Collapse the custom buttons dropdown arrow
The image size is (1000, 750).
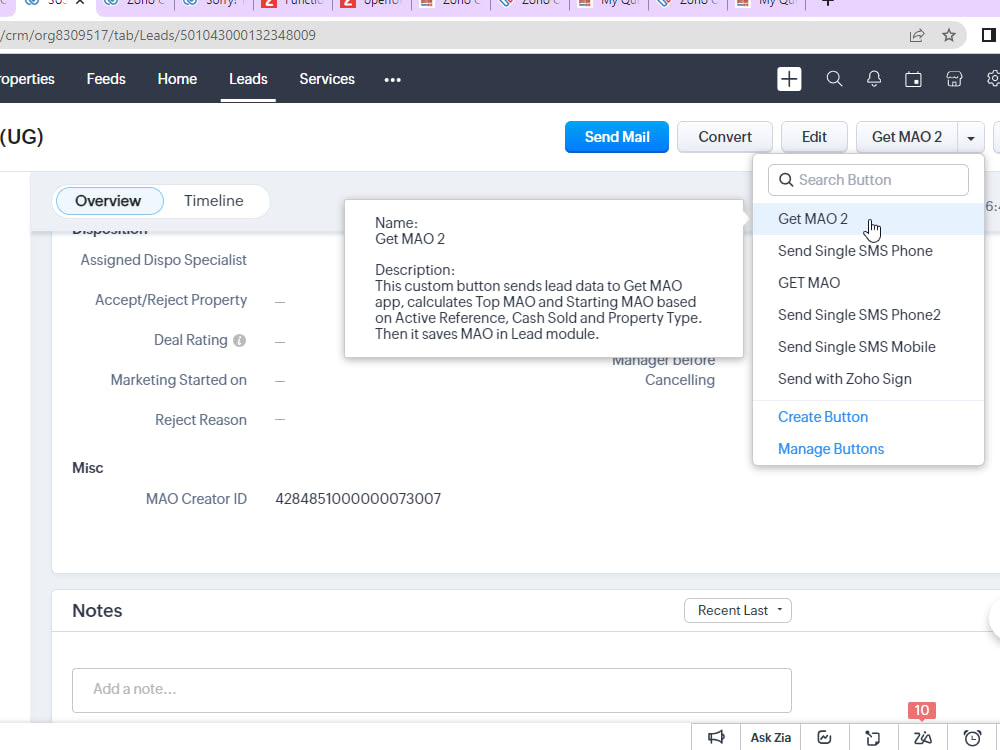pos(971,137)
